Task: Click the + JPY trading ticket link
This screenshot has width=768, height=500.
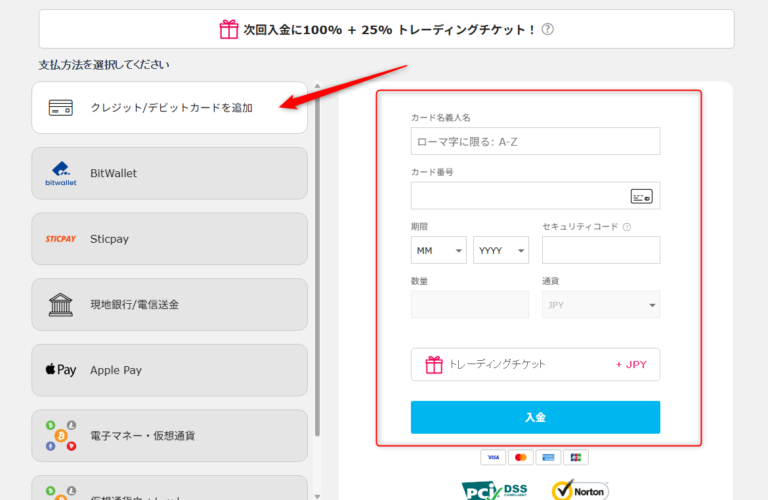Action: [631, 365]
